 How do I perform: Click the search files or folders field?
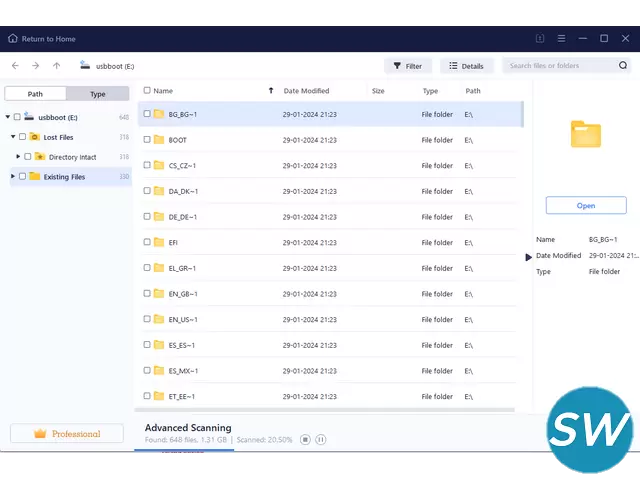tap(558, 66)
